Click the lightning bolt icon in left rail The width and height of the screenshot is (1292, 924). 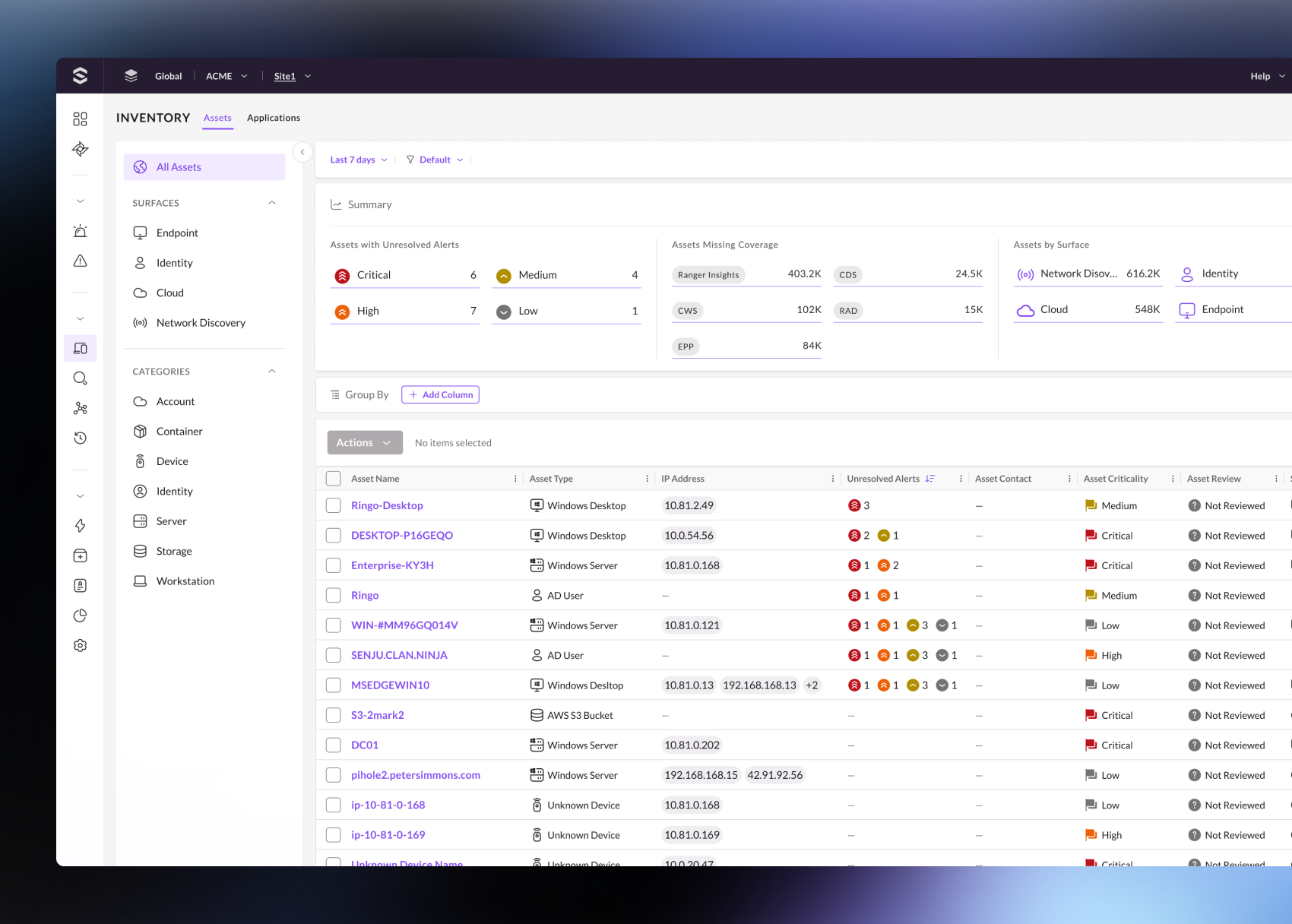[80, 526]
